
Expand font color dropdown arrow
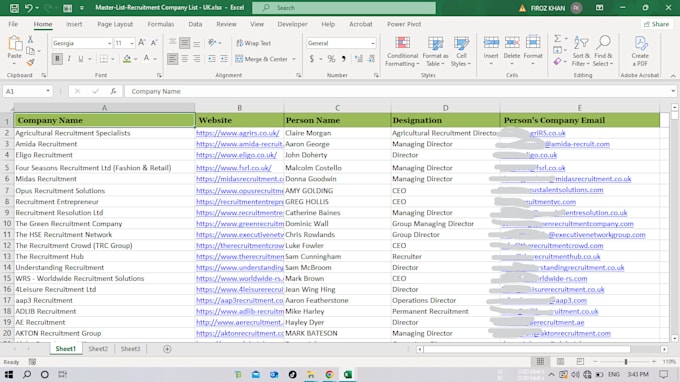(x=155, y=59)
